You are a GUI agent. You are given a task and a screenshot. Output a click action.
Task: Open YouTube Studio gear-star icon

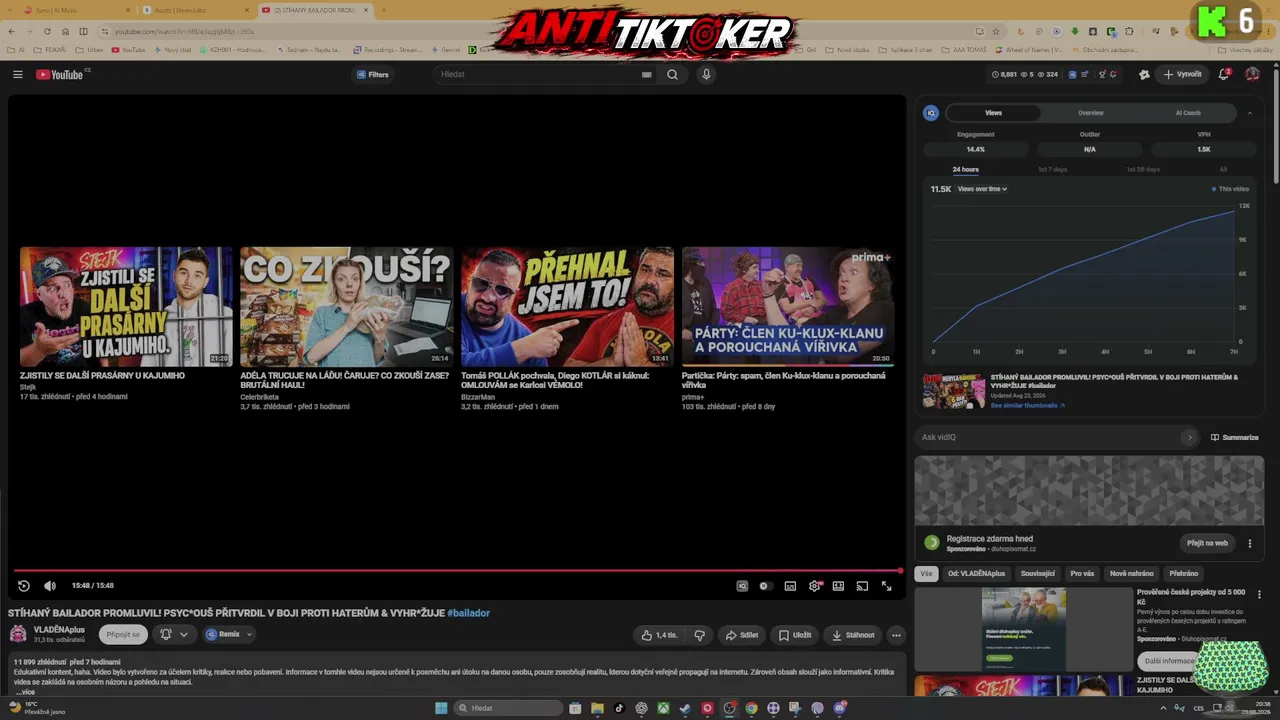click(x=1144, y=74)
